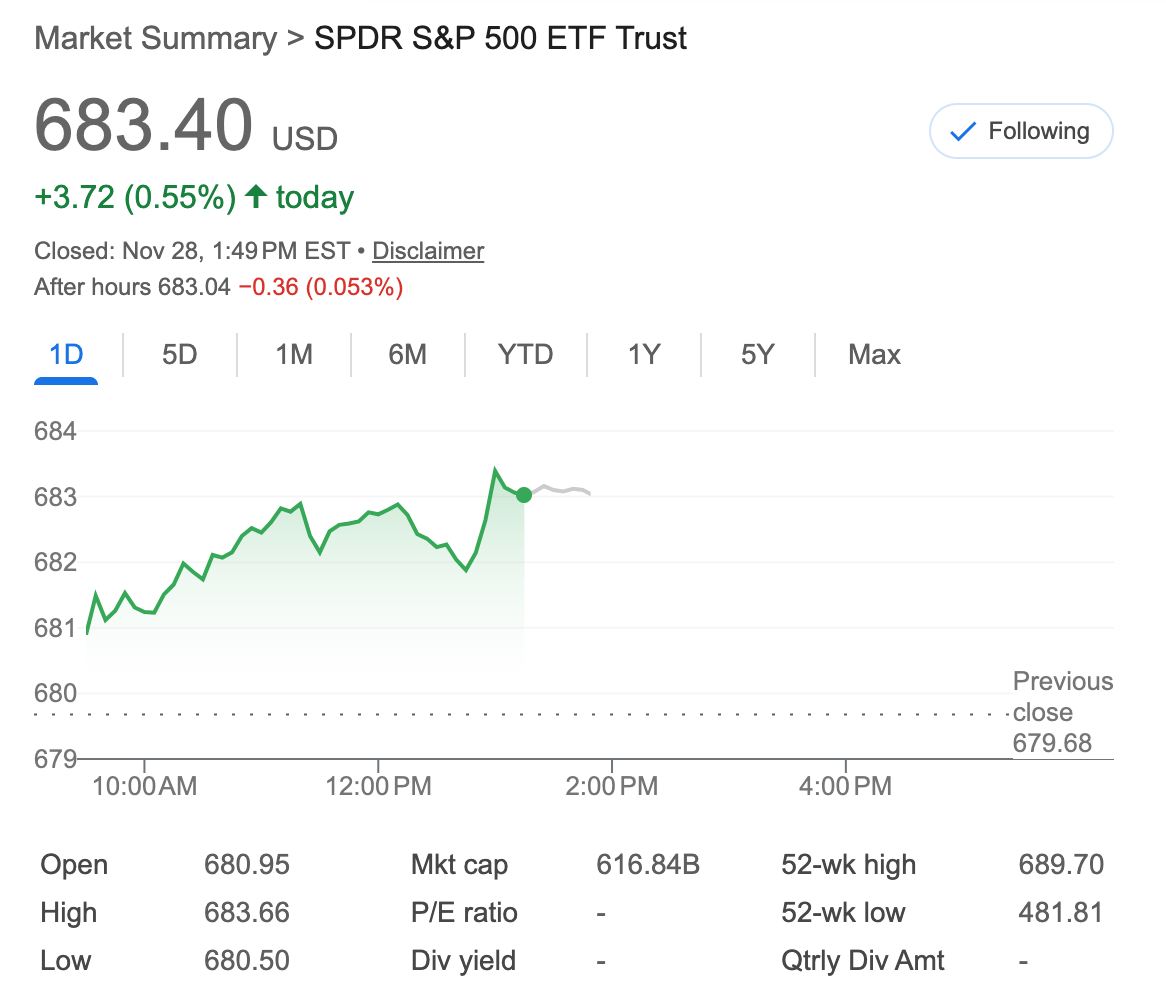1166x1000 pixels.
Task: View the 1Y price chart
Action: point(644,355)
